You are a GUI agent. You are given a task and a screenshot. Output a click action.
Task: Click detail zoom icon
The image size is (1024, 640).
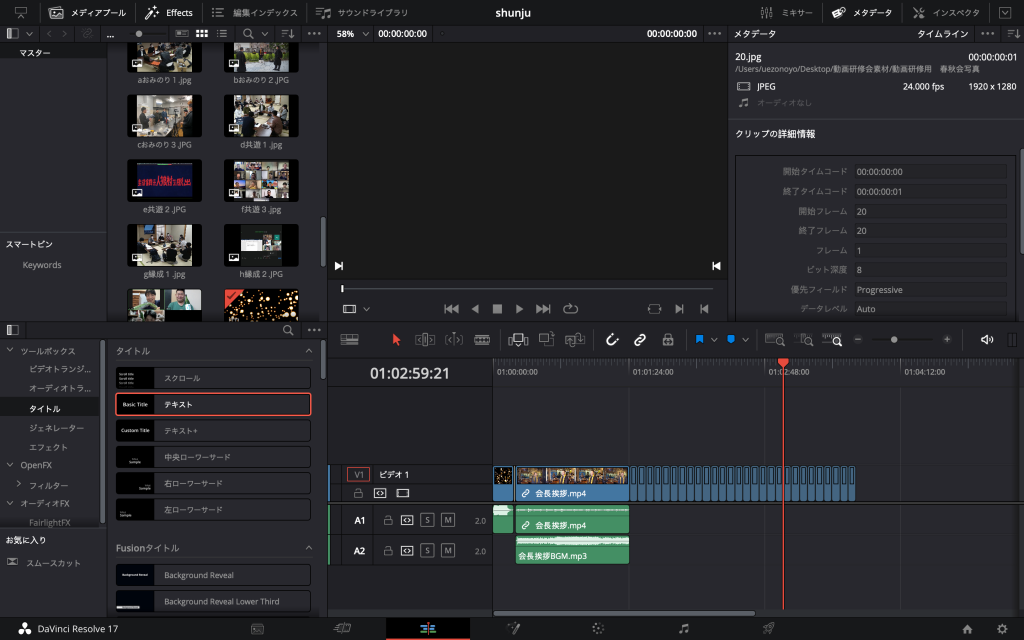pos(803,340)
